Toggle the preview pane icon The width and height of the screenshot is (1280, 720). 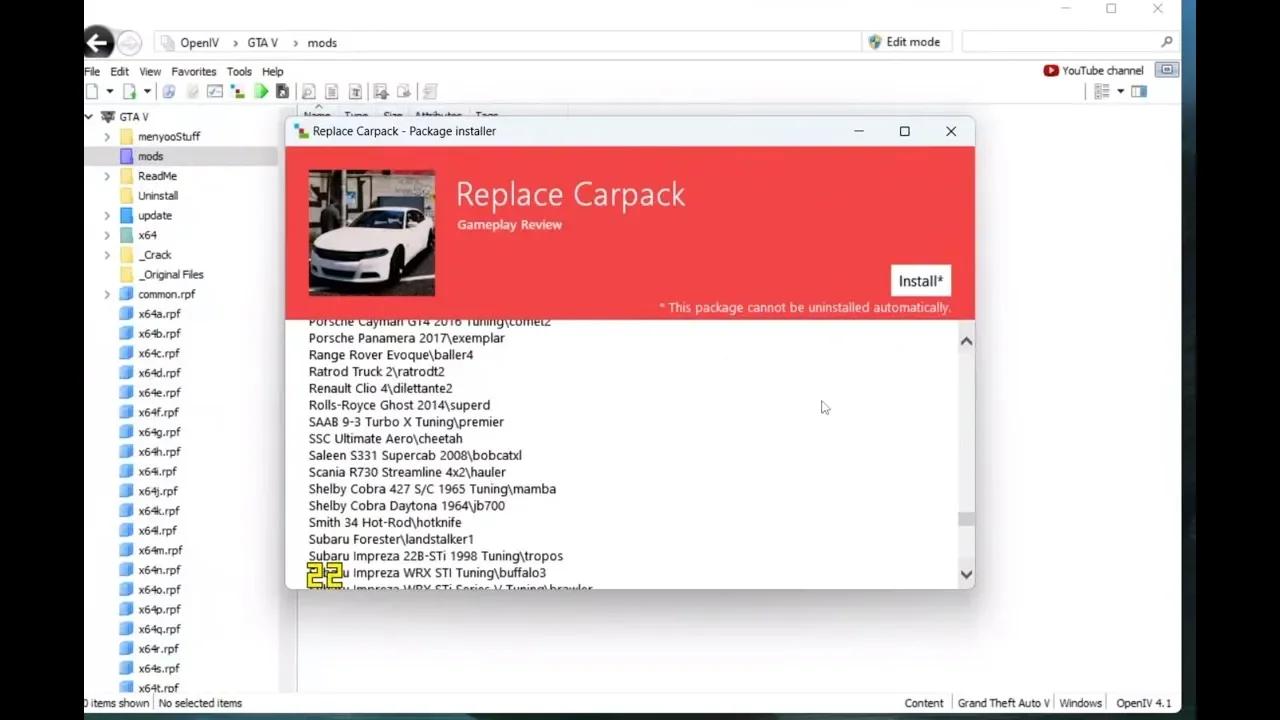click(1138, 91)
